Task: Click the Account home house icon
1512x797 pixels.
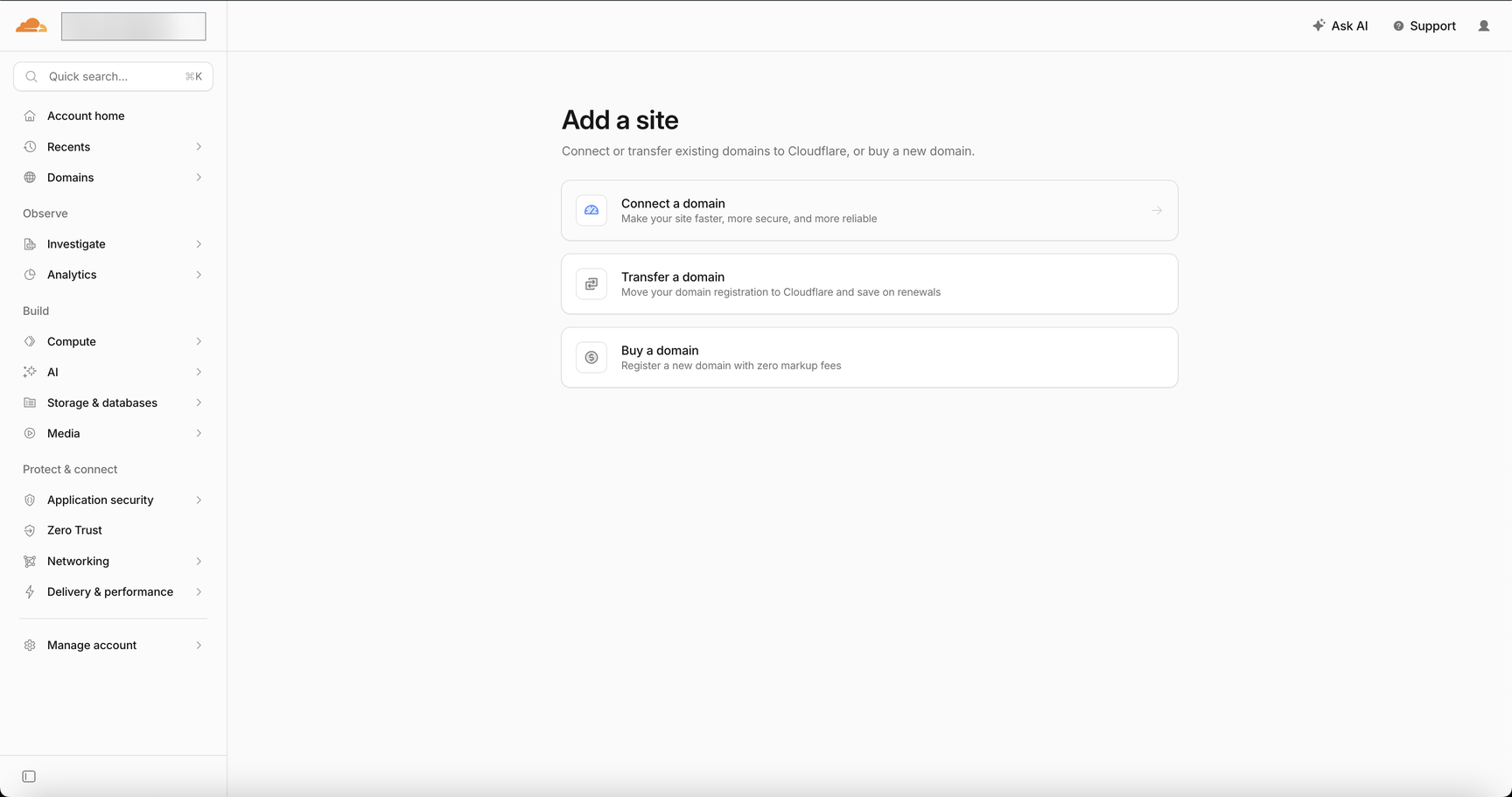Action: click(x=30, y=115)
